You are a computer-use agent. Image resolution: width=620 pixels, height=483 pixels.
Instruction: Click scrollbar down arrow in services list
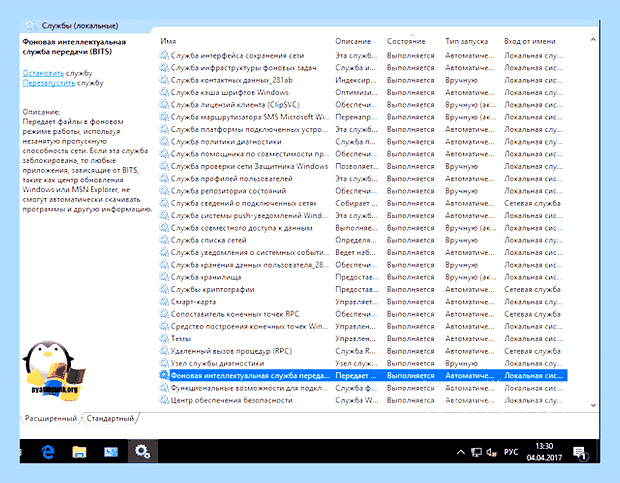click(593, 405)
